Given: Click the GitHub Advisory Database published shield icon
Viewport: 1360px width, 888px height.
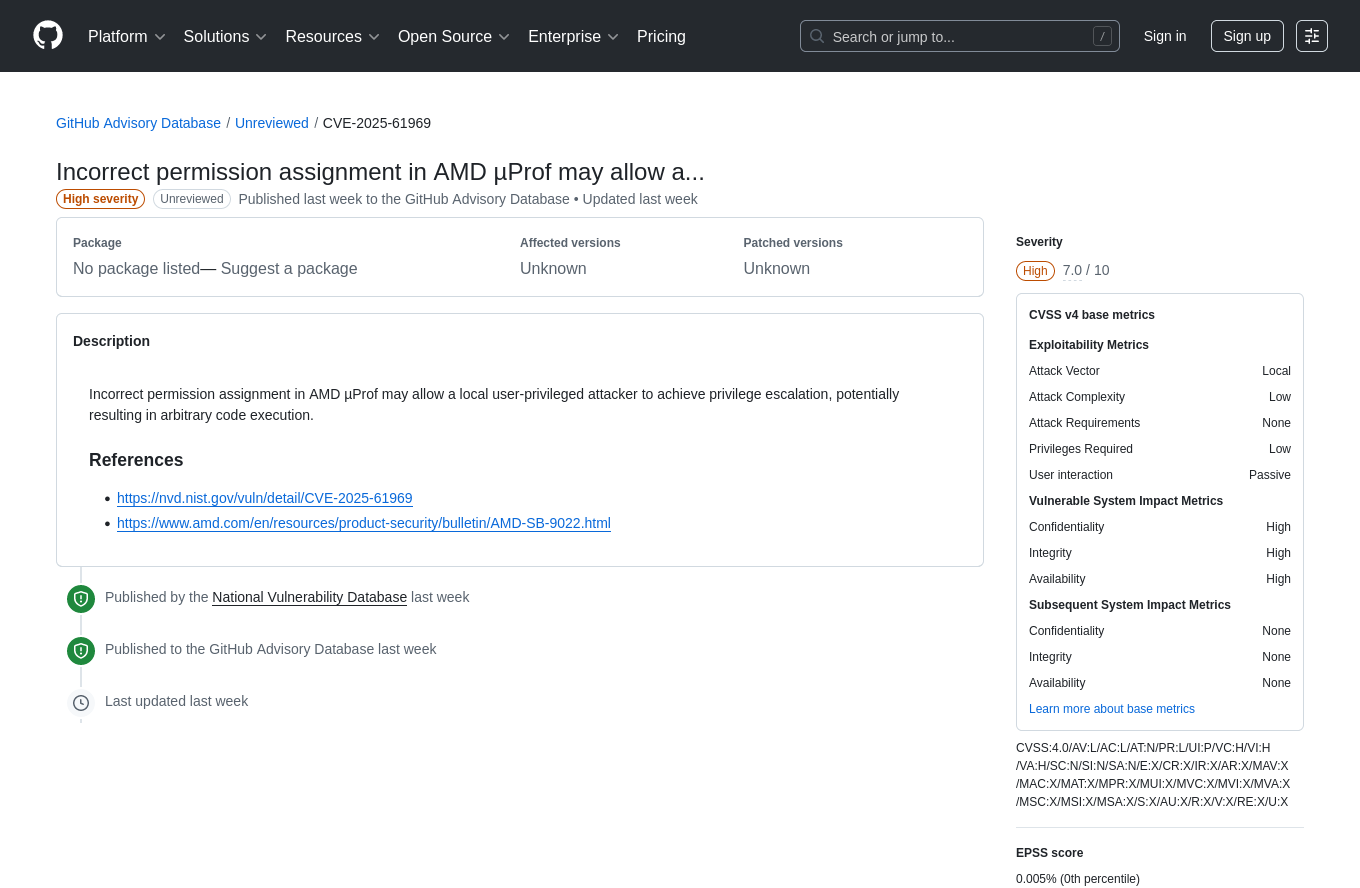Looking at the screenshot, I should [81, 651].
